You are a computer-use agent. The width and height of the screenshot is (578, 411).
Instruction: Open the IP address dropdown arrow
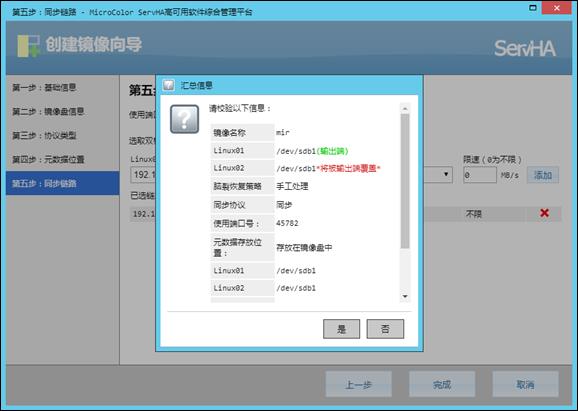[446, 174]
